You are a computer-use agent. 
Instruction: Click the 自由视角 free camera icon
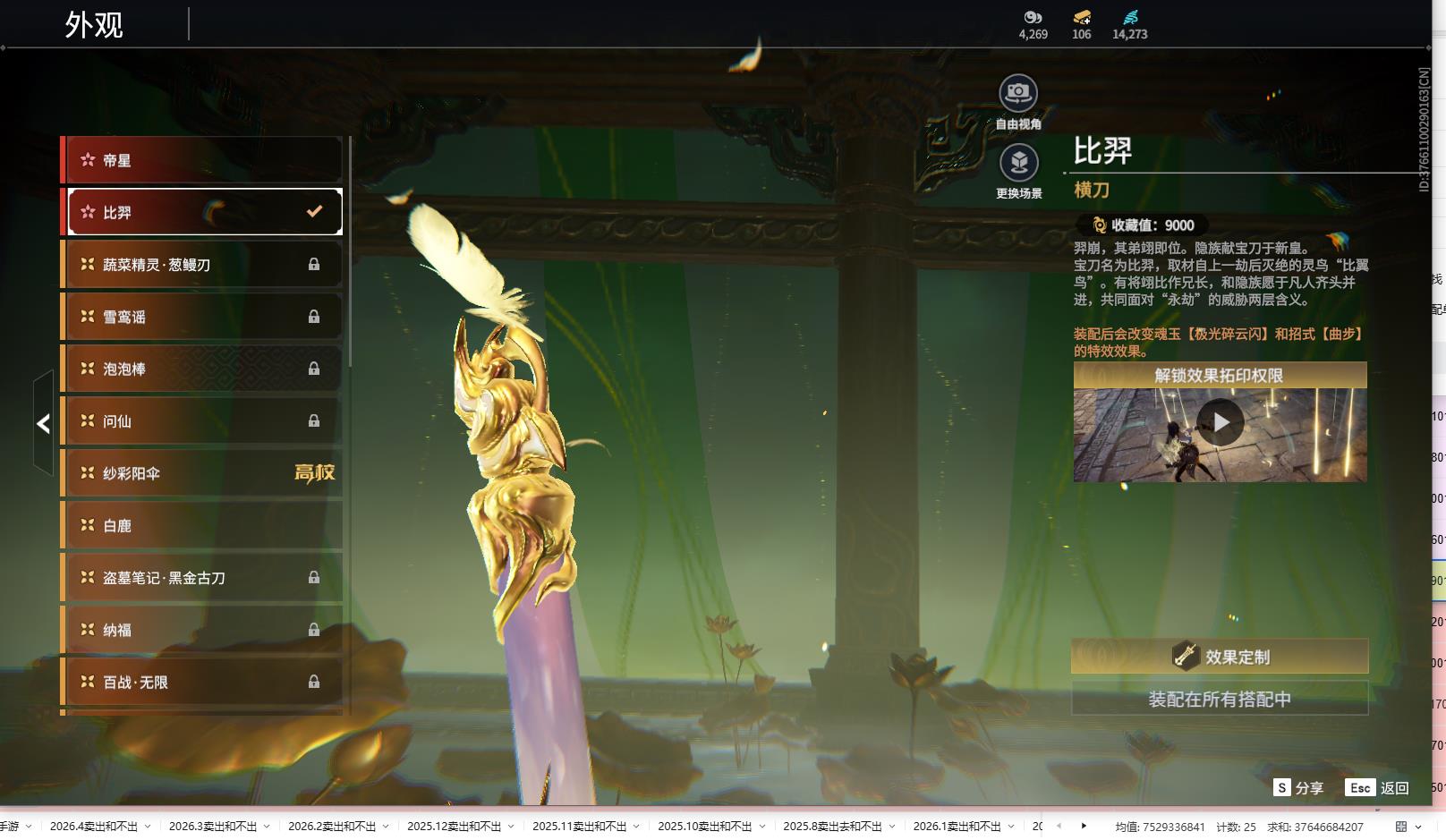[1018, 92]
